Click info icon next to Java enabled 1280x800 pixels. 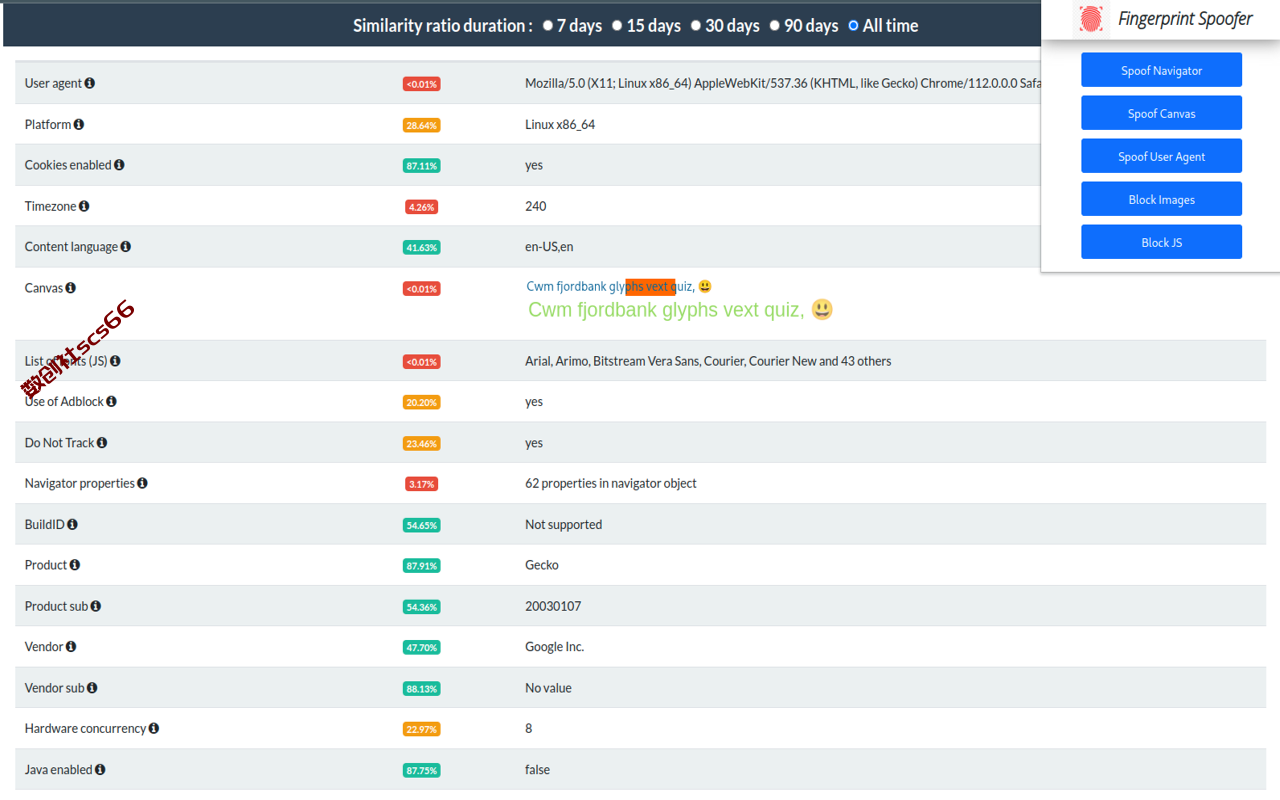(x=100, y=769)
